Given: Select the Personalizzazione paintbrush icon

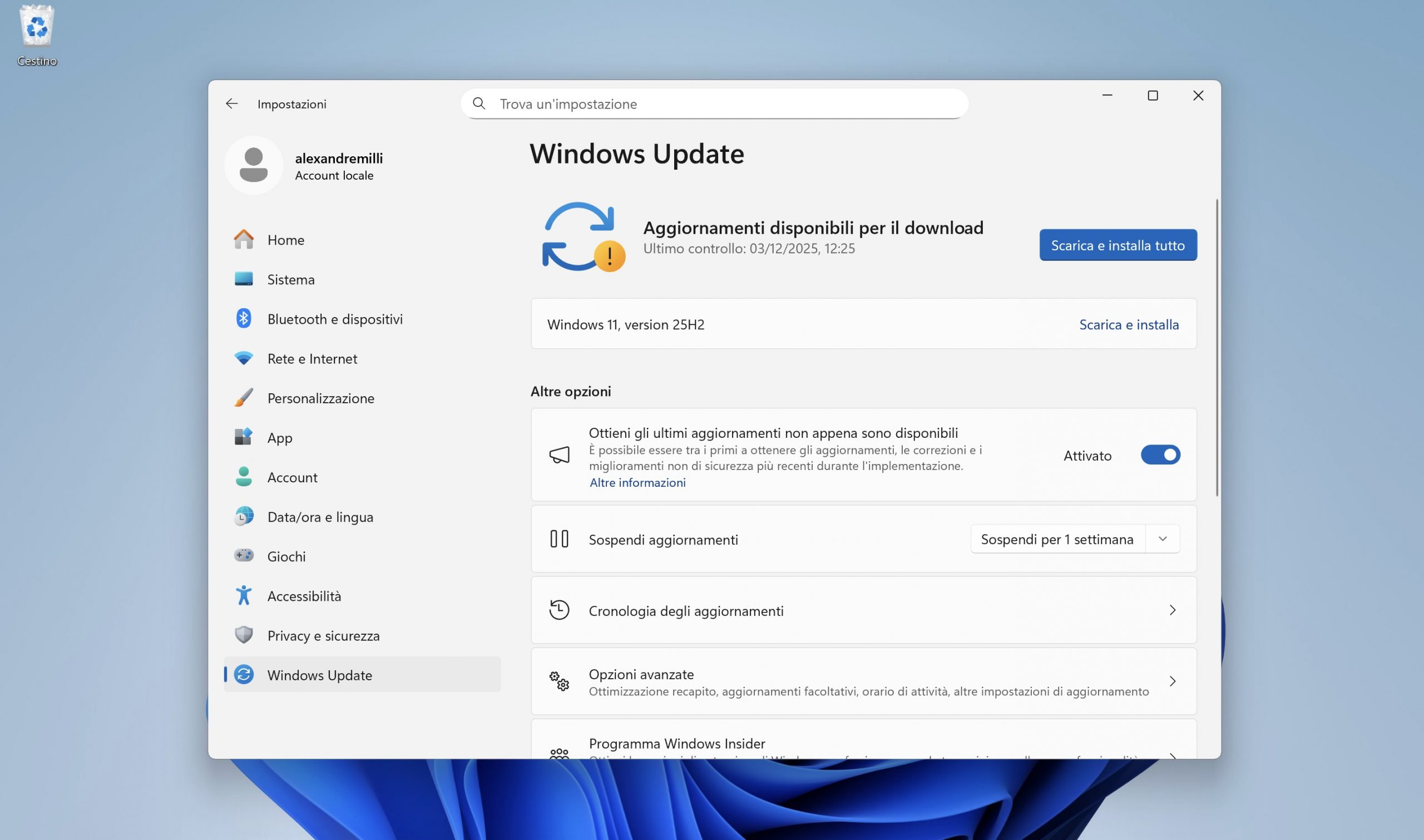Looking at the screenshot, I should pos(244,398).
